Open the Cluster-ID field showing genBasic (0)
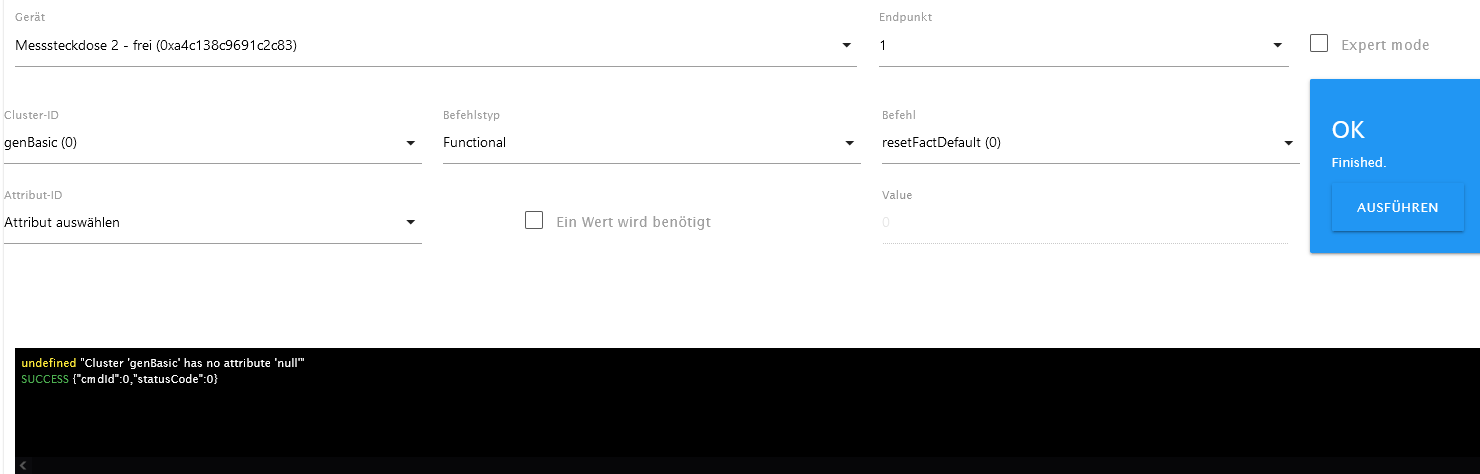 pos(200,143)
